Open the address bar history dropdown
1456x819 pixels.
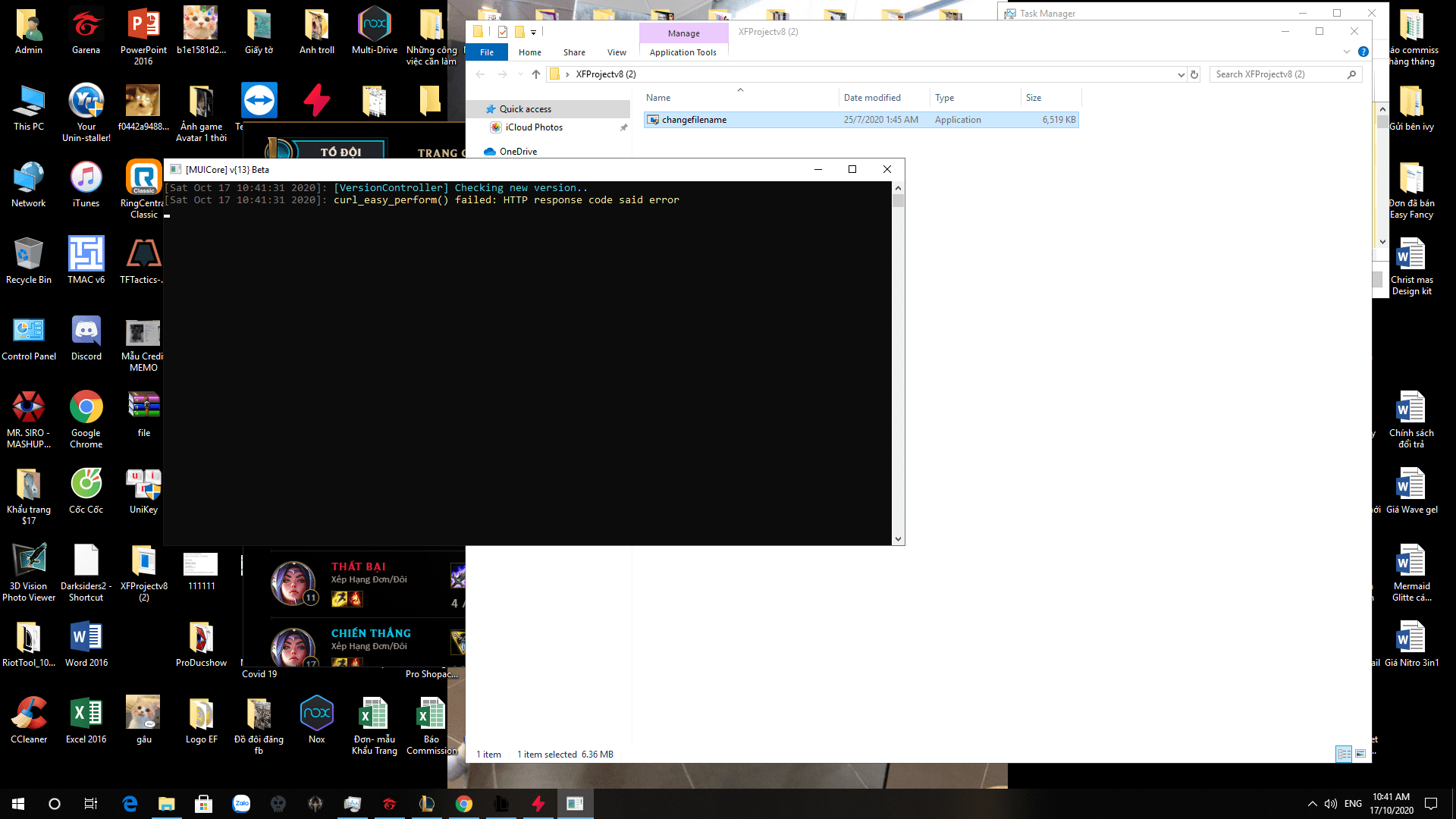[1181, 74]
